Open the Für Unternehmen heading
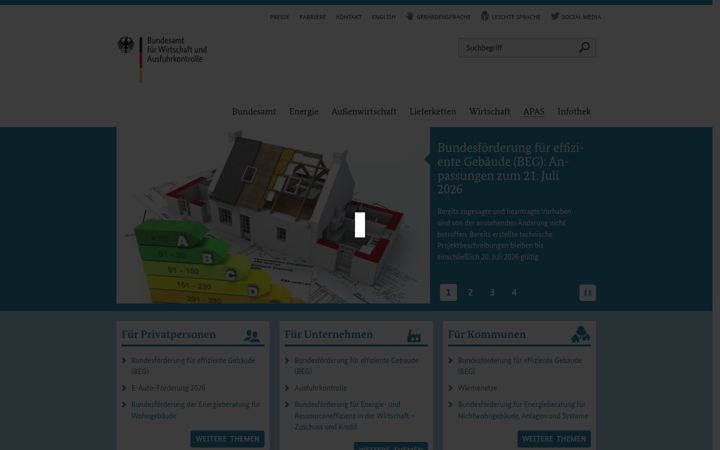This screenshot has width=720, height=450. (x=329, y=334)
